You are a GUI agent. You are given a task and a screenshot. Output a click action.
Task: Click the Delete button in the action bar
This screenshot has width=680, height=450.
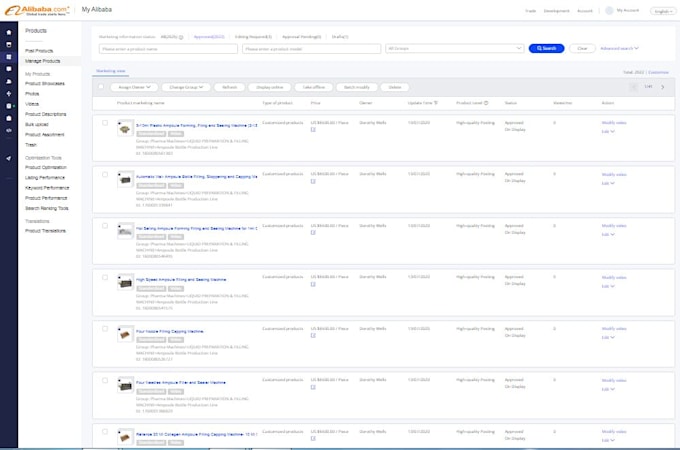395,87
